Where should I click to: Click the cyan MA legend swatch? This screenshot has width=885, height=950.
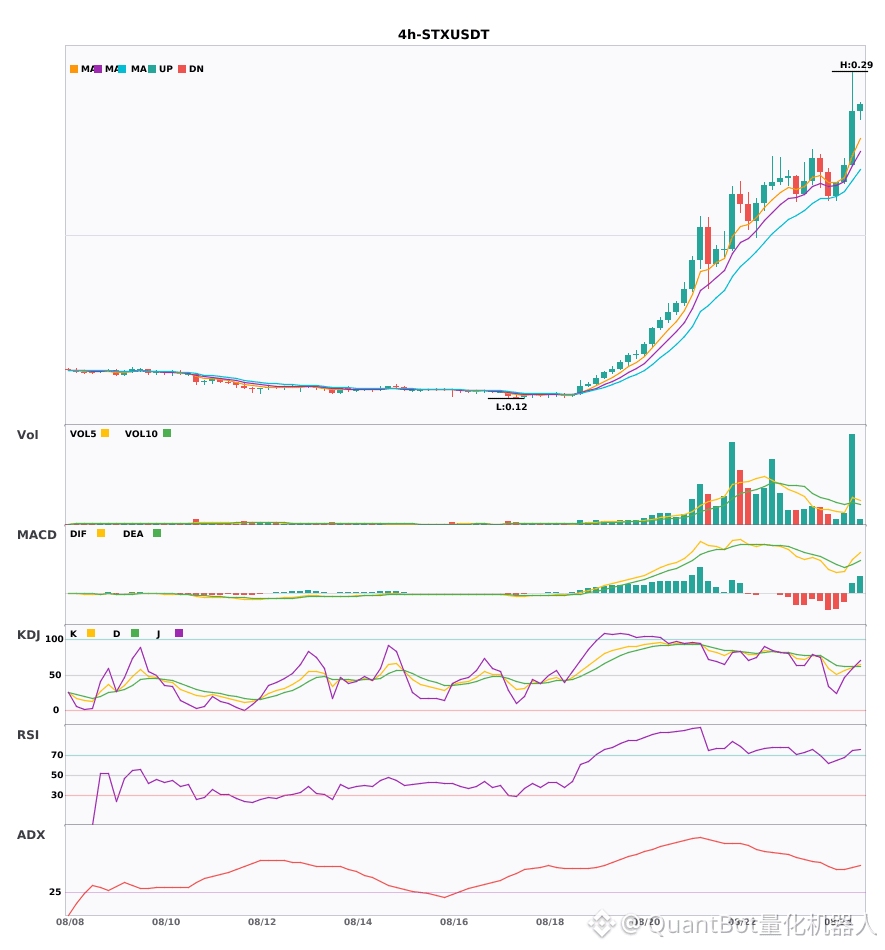[x=122, y=69]
